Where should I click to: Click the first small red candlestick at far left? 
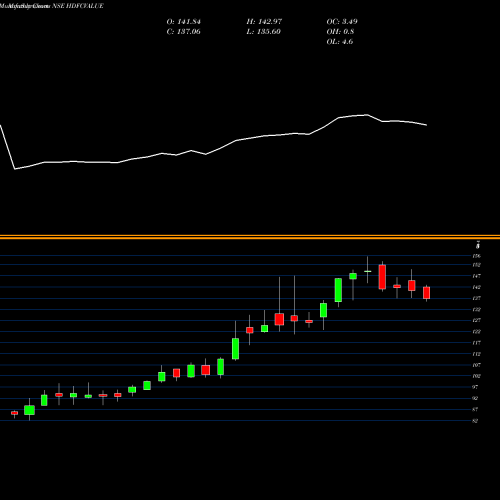click(x=14, y=413)
